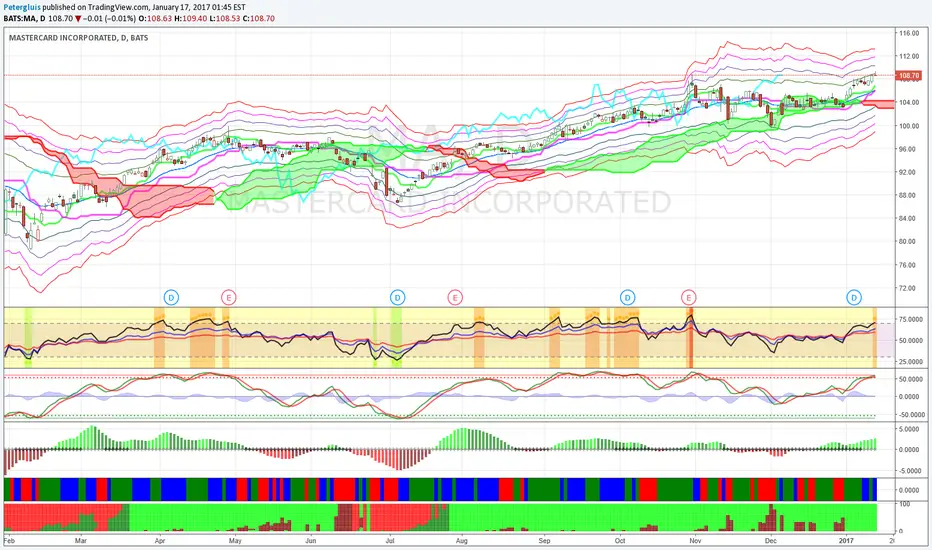Click the L:108.53 low value
This screenshot has height=550, width=932.
tap(228, 18)
